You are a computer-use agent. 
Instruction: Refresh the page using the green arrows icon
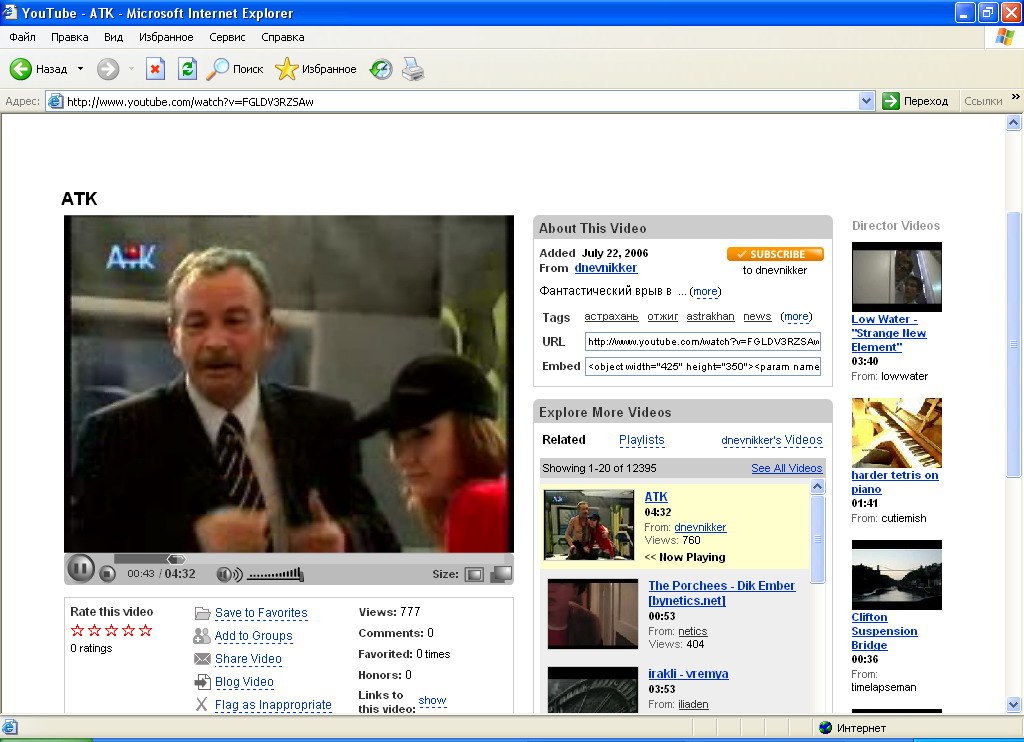tap(187, 69)
